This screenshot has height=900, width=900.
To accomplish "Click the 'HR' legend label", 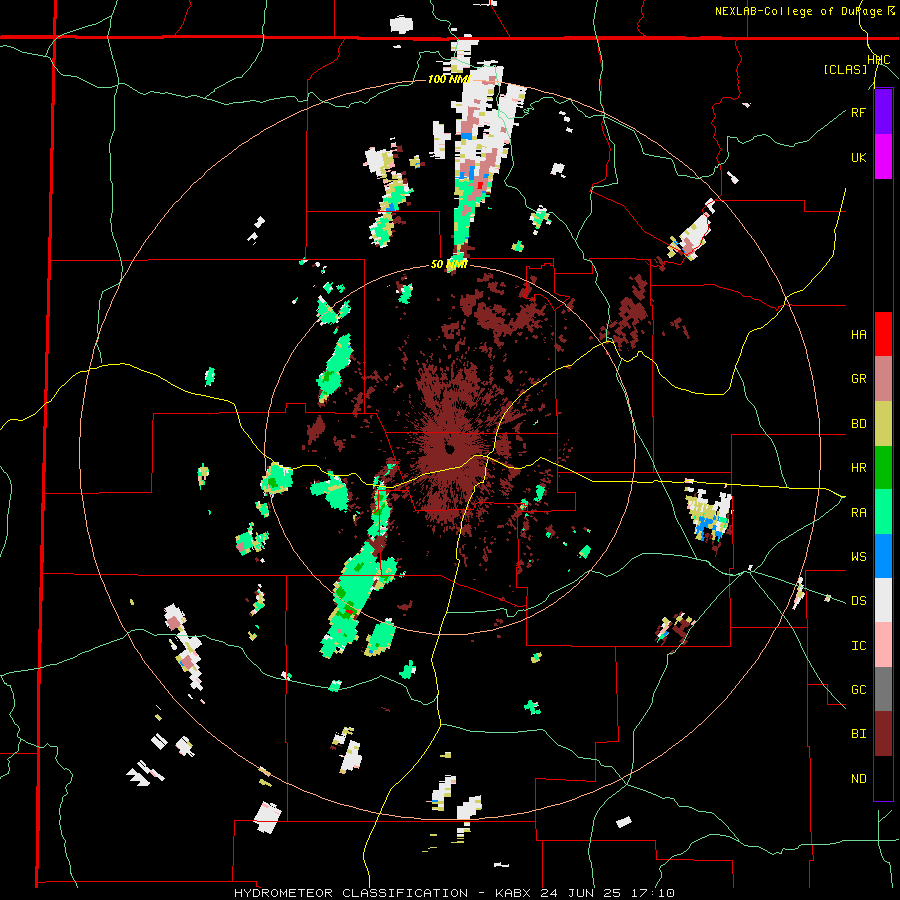I will tap(858, 468).
